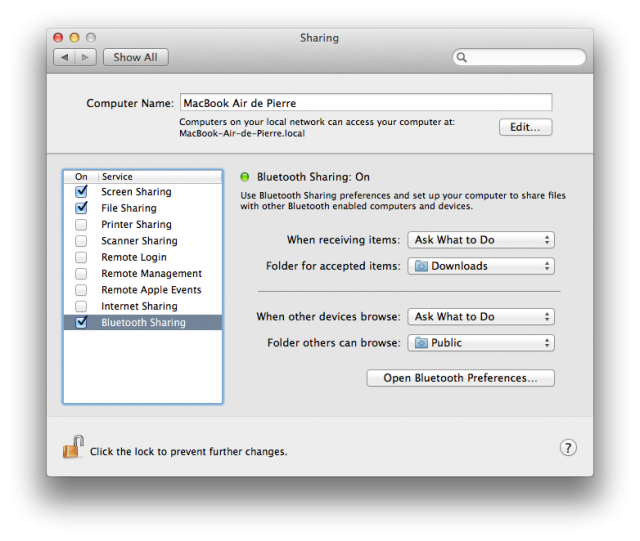Click 'Click the lock to prevent further changes' text

(x=189, y=452)
